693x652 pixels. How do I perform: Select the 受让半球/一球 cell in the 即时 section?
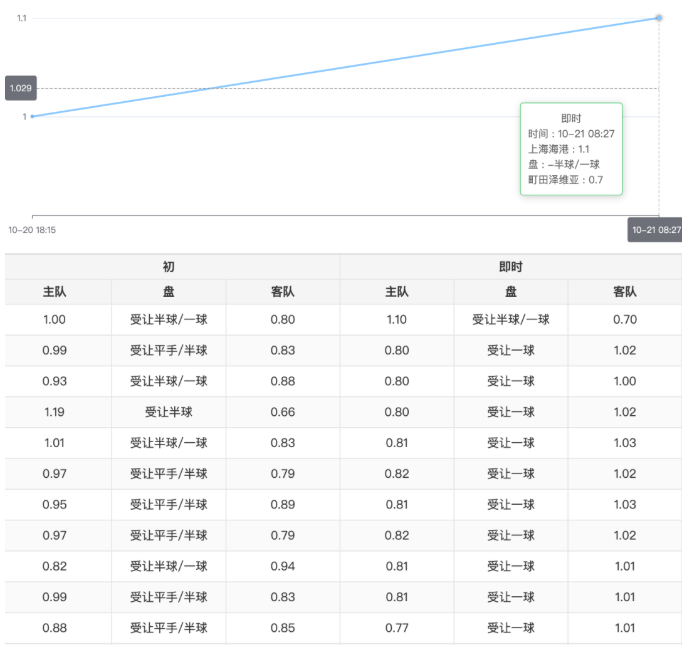coord(510,320)
